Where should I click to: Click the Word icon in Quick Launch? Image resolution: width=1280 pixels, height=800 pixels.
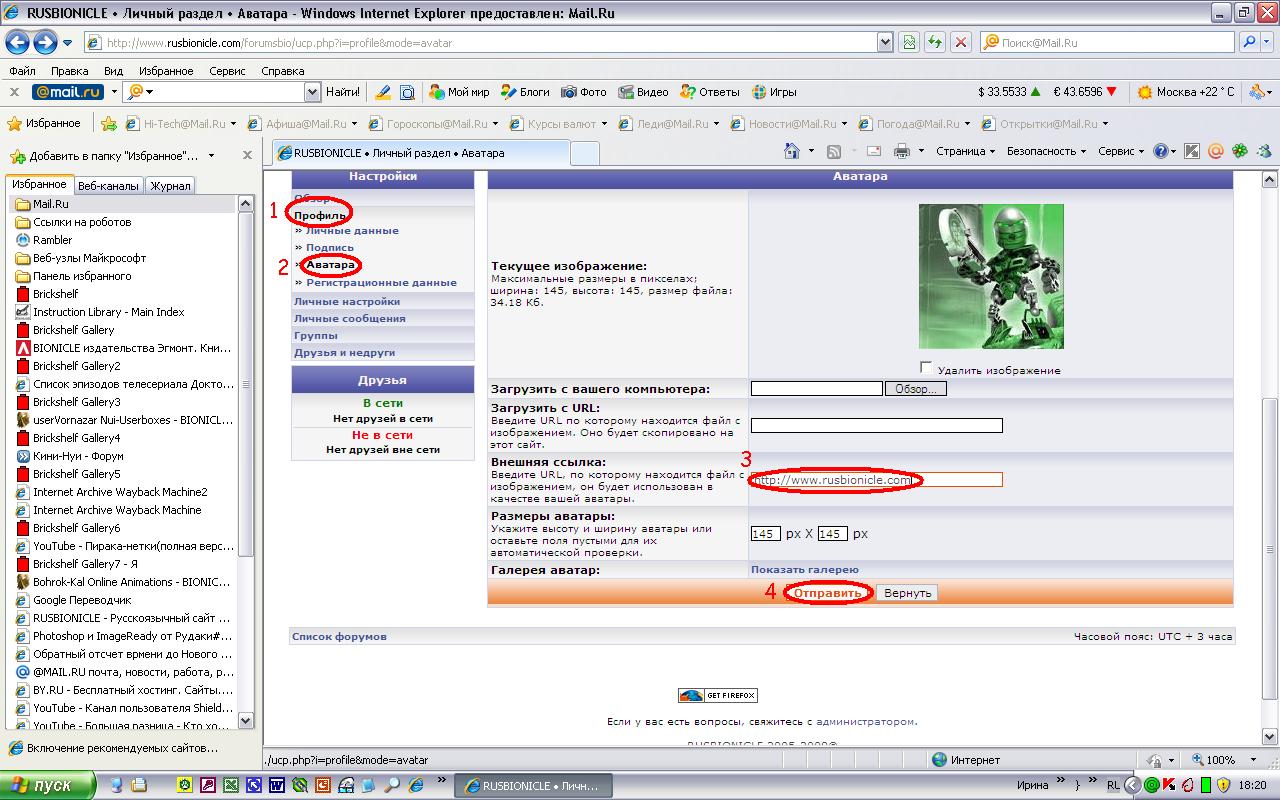click(x=276, y=786)
